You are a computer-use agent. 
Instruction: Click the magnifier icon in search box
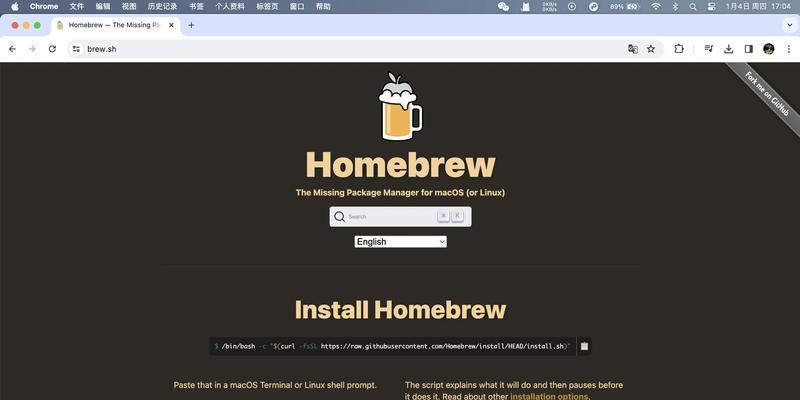pyautogui.click(x=339, y=216)
